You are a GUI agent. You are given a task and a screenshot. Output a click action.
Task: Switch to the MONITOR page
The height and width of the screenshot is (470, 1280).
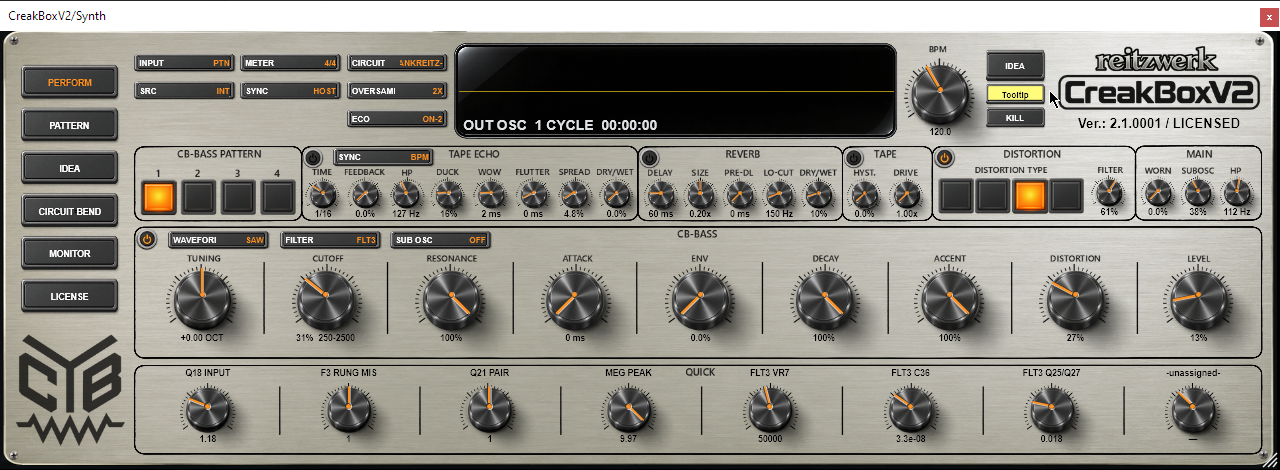coord(70,254)
